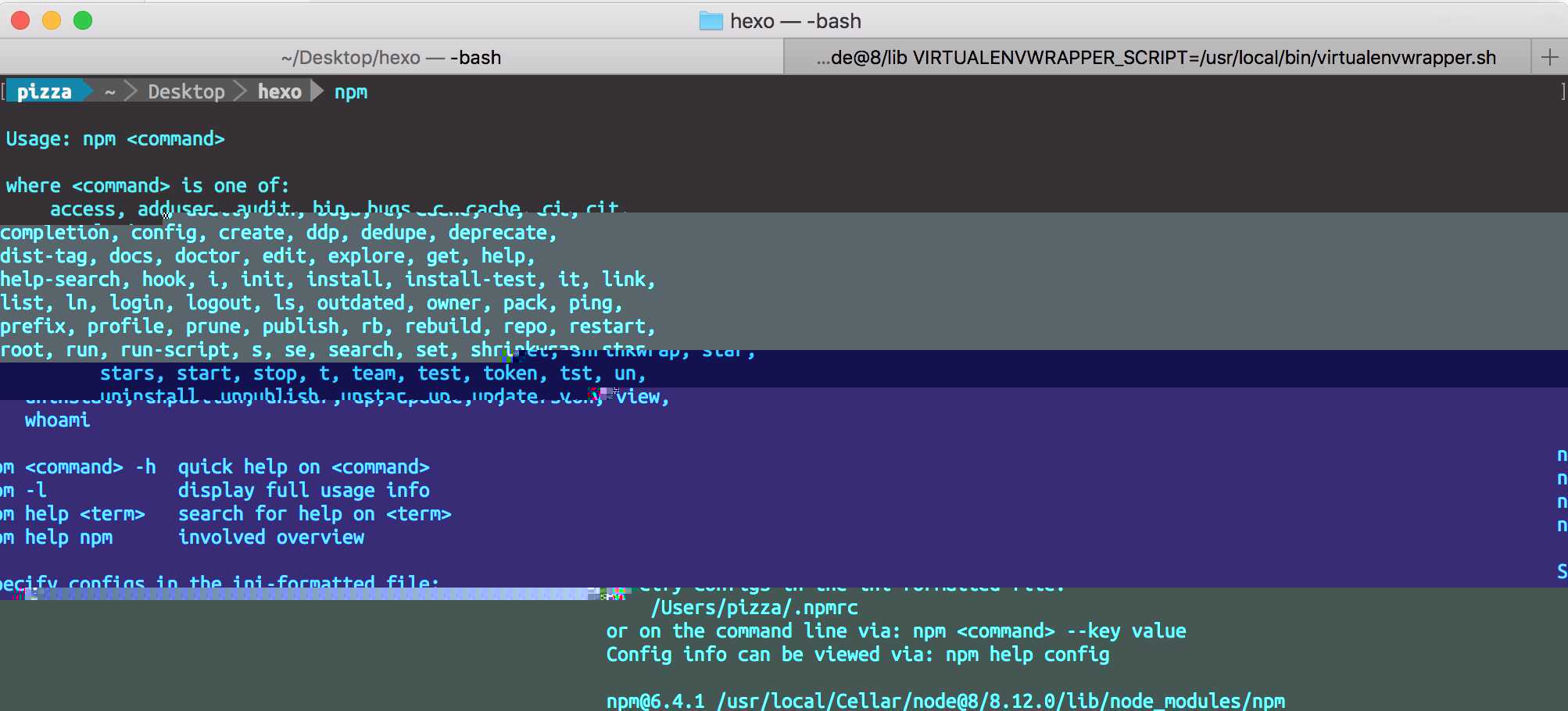Switch to the ~/Desktop/hexo -bash tab
The image size is (1568, 711).
click(391, 57)
